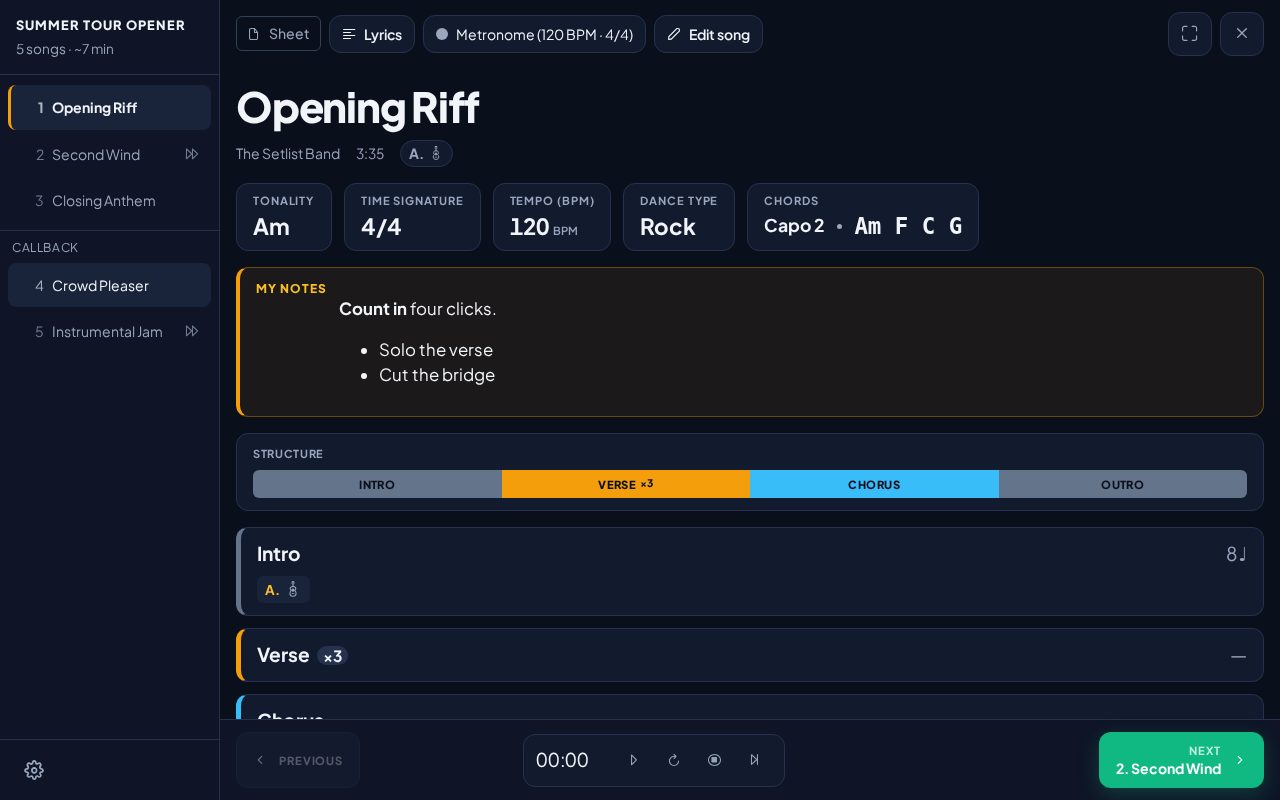Viewport: 1280px width, 800px height.
Task: Jump to Intro in the structure bar
Action: pos(377,484)
